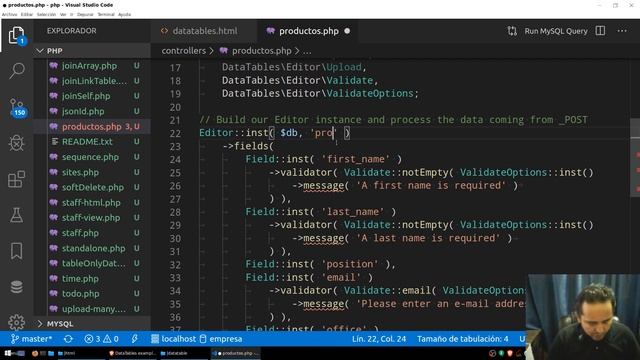640x360 pixels.
Task: Open the Ayuda menu
Action: coord(124,14)
